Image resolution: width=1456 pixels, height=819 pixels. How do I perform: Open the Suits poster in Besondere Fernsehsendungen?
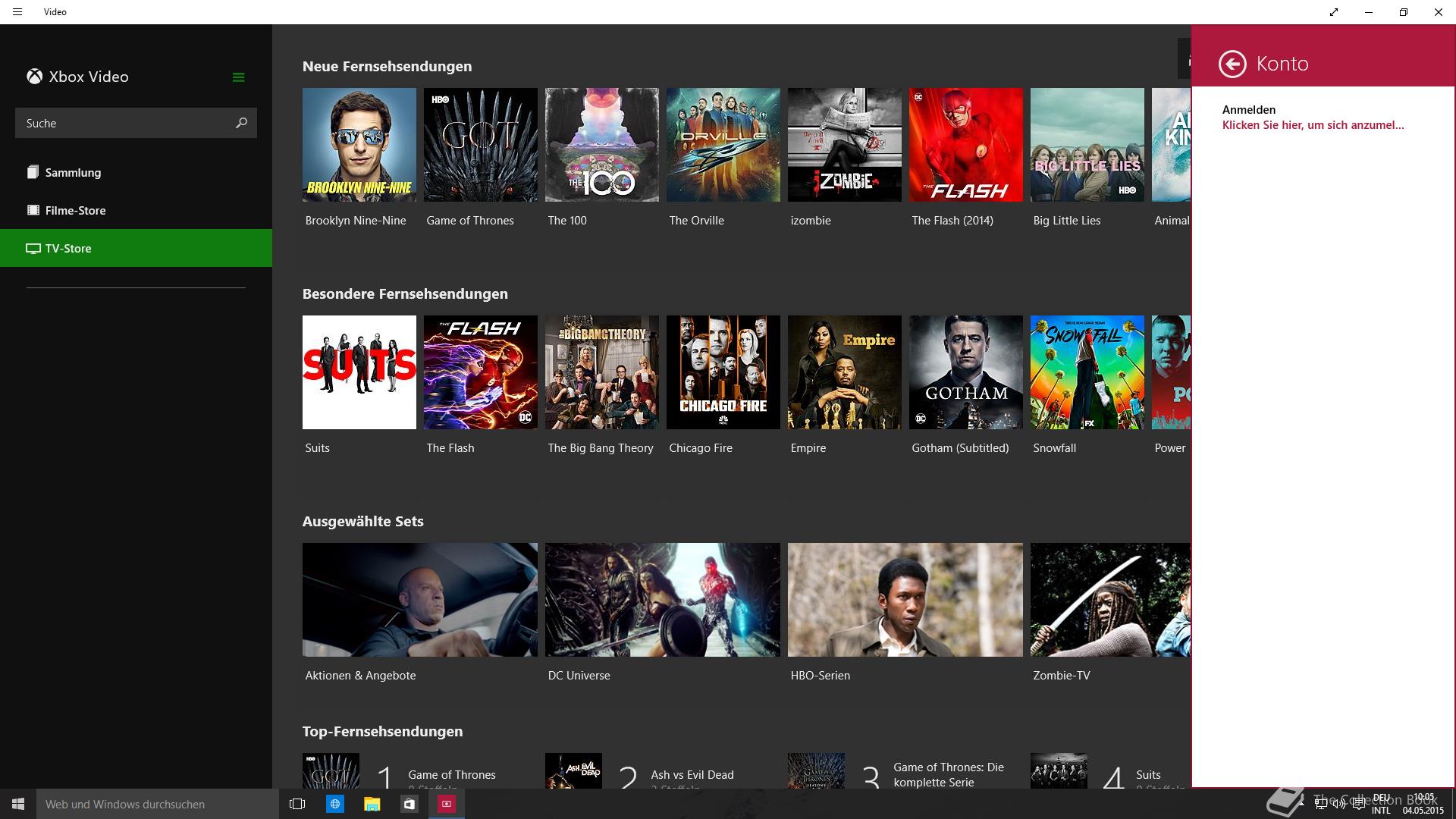[359, 372]
